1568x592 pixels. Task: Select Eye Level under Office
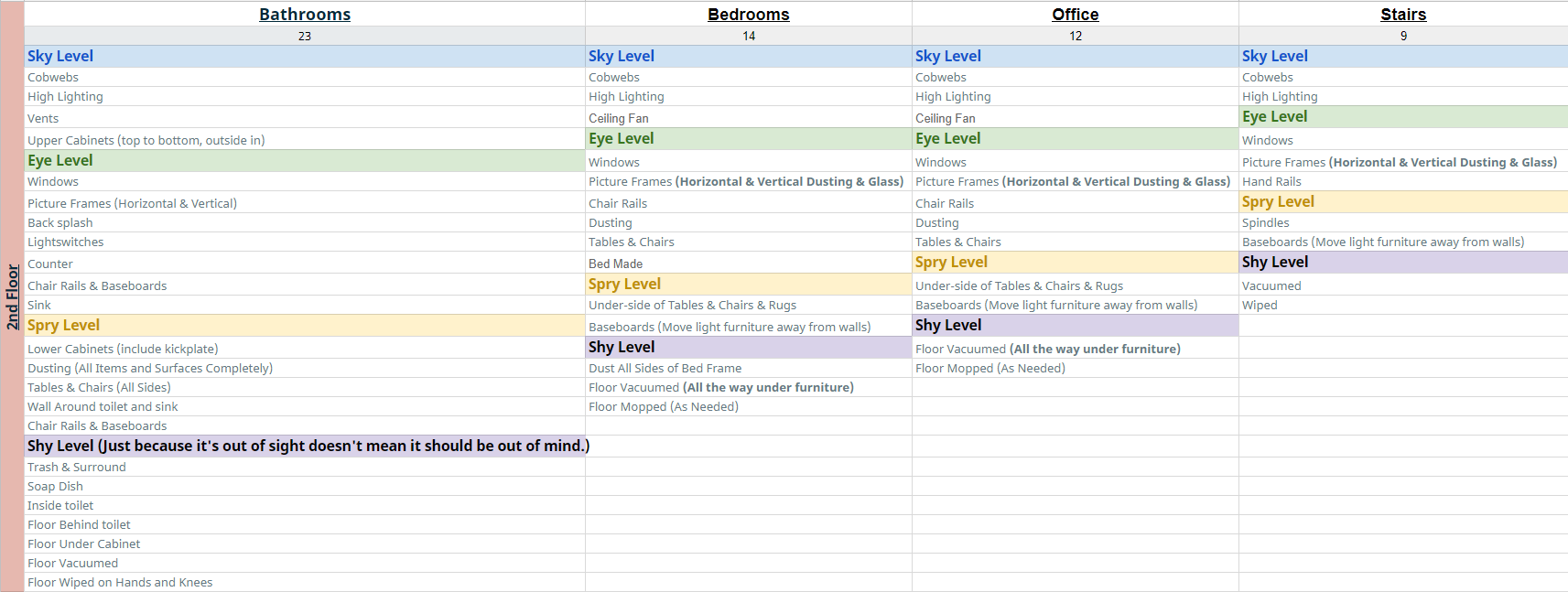[x=1076, y=138]
